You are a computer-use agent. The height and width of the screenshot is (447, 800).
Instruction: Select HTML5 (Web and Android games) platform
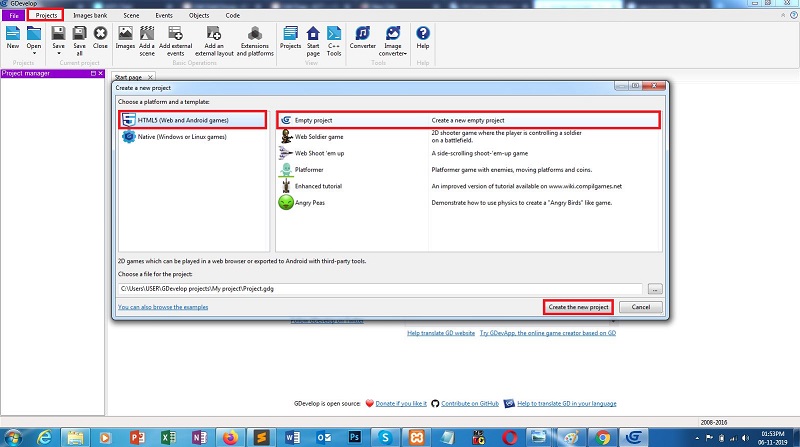[x=193, y=120]
